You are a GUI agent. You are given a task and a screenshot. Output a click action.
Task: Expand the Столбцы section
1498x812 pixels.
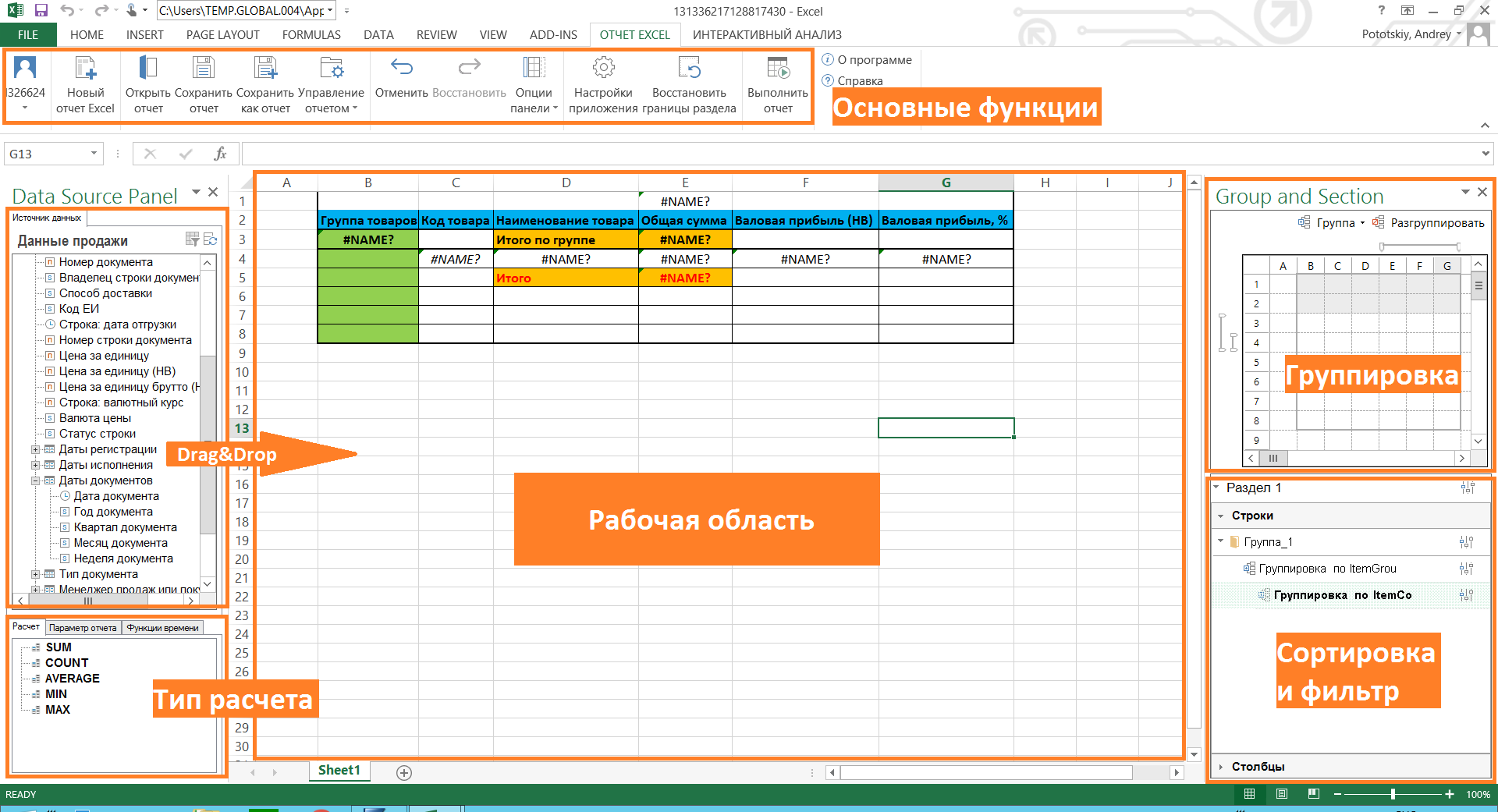click(x=1221, y=767)
